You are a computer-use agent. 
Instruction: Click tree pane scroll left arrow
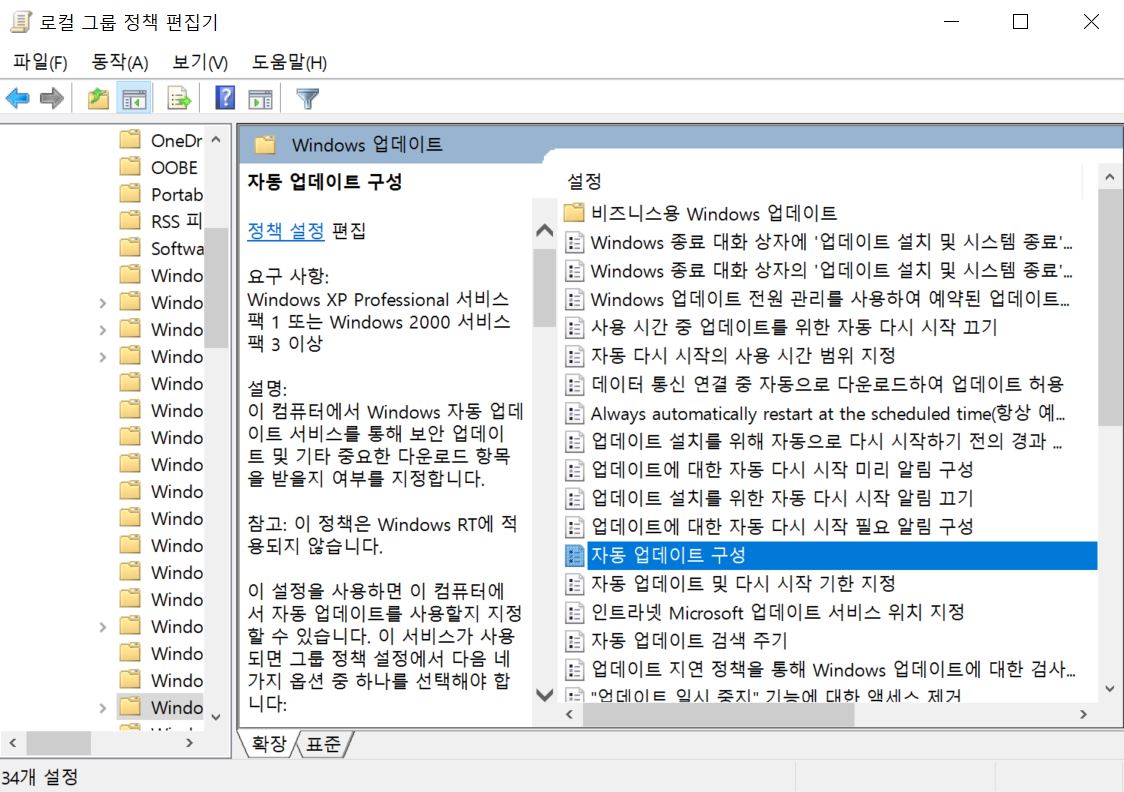point(12,743)
